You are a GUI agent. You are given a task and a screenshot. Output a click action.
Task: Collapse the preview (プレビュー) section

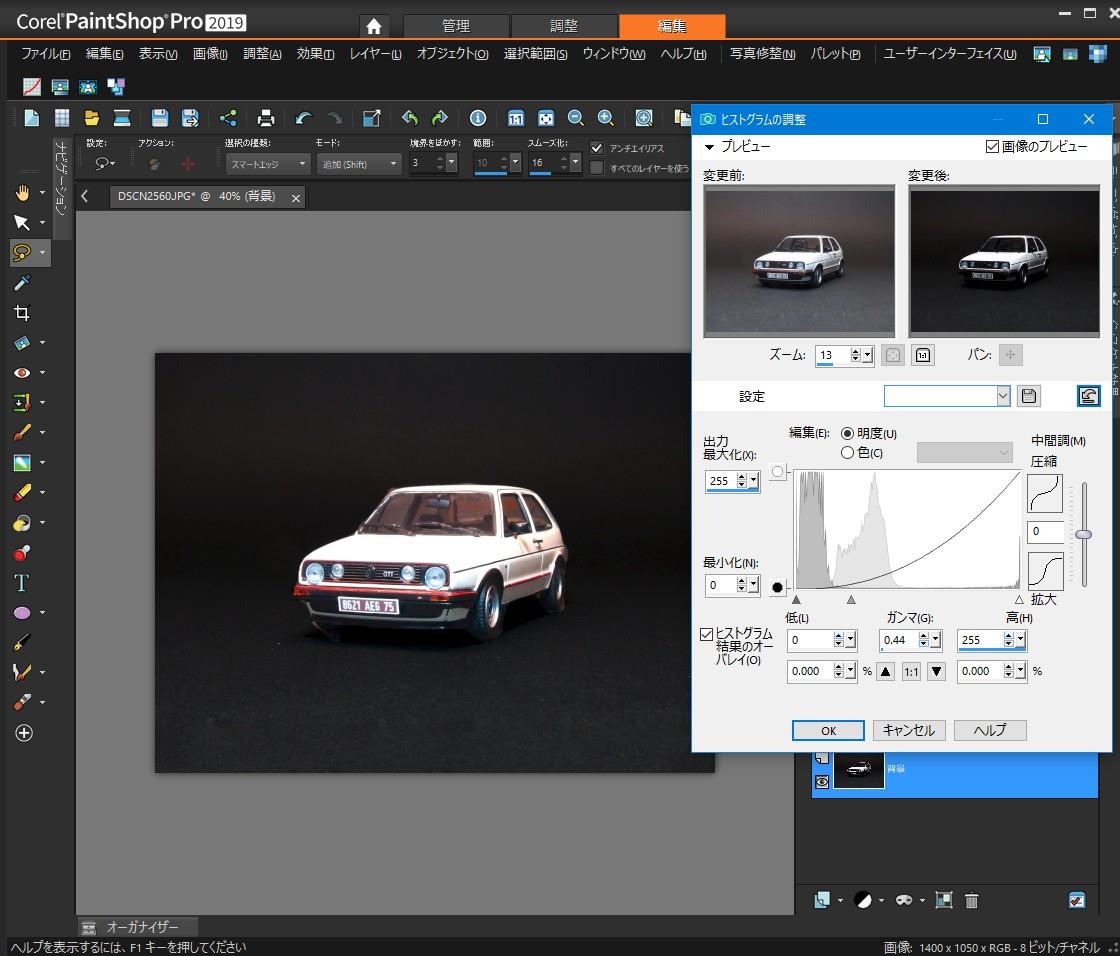click(x=709, y=147)
